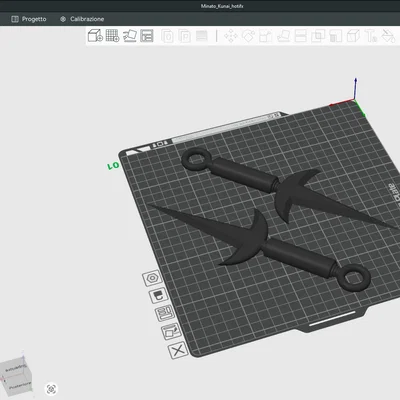Open plate settings hexagon icon
Viewport: 400px width, 400px height.
152,278
